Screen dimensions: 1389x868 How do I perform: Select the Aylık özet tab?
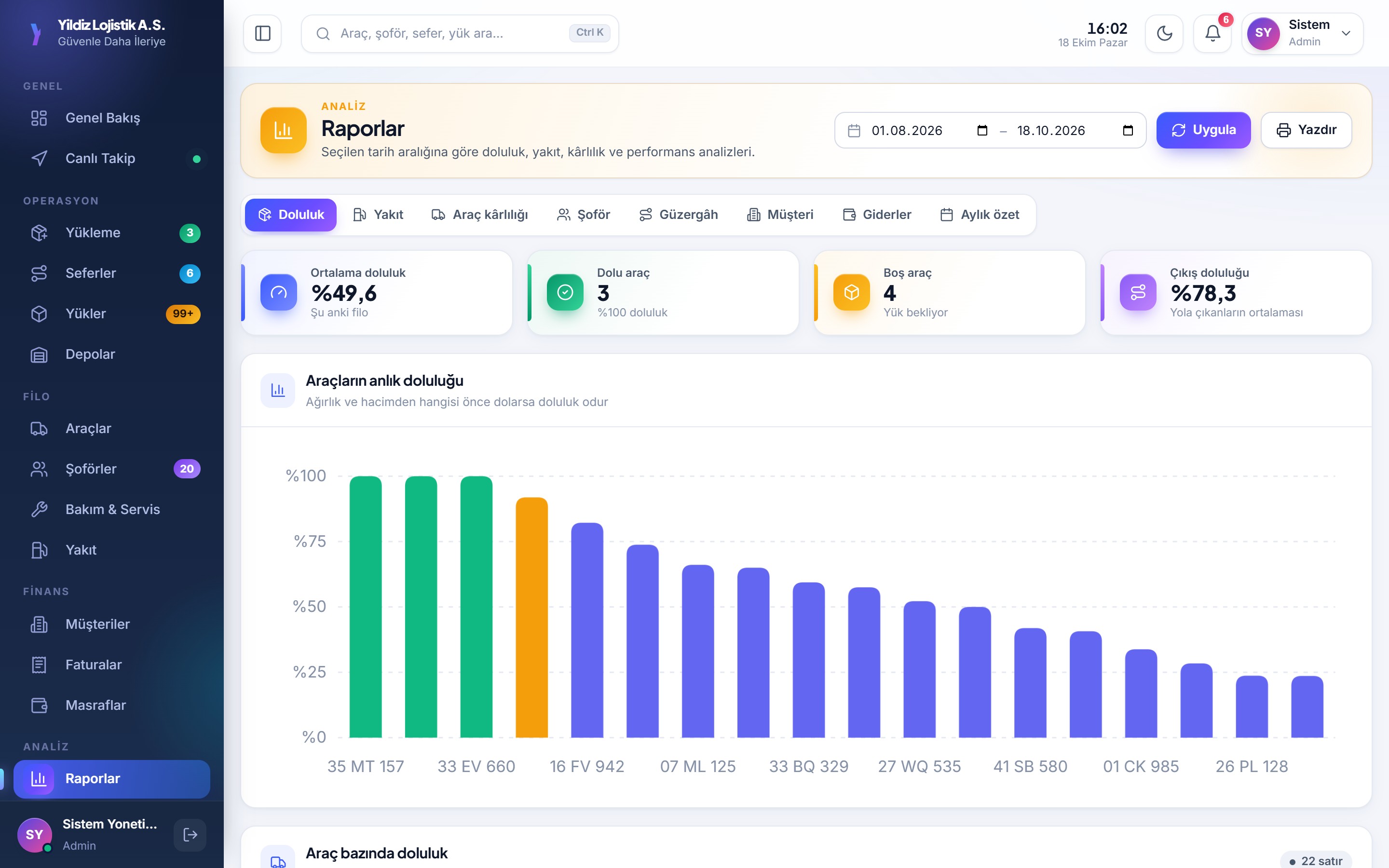pos(979,215)
